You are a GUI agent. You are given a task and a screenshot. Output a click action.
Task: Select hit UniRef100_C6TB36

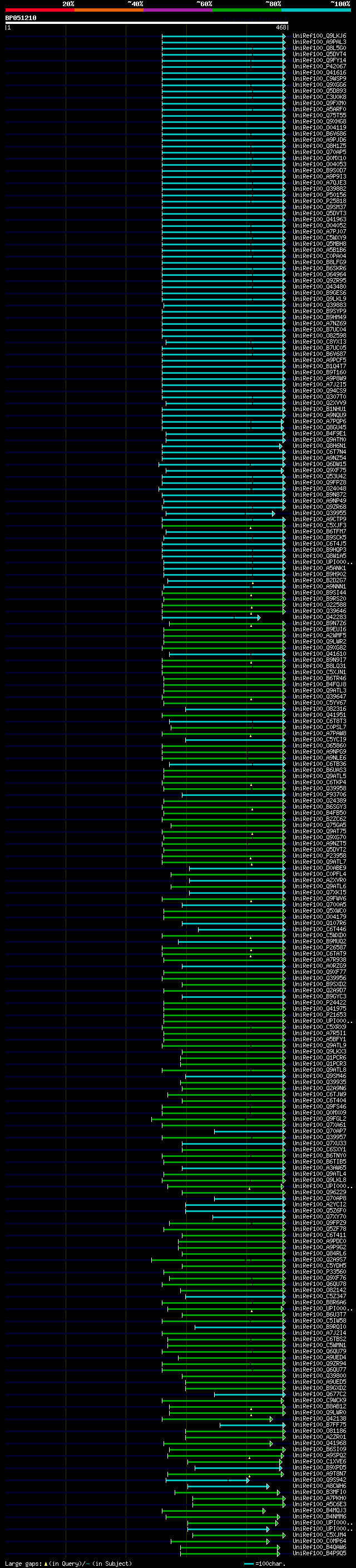[x=319, y=764]
